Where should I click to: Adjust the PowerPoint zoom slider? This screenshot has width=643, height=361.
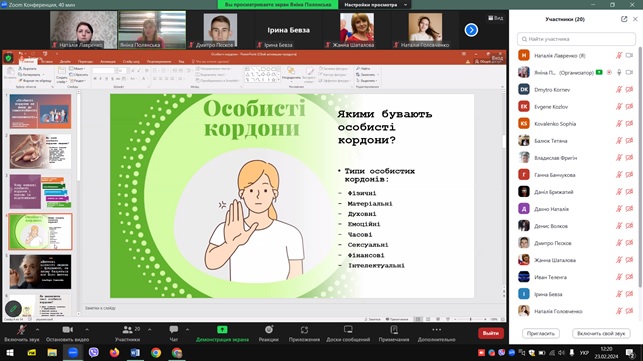470,319
